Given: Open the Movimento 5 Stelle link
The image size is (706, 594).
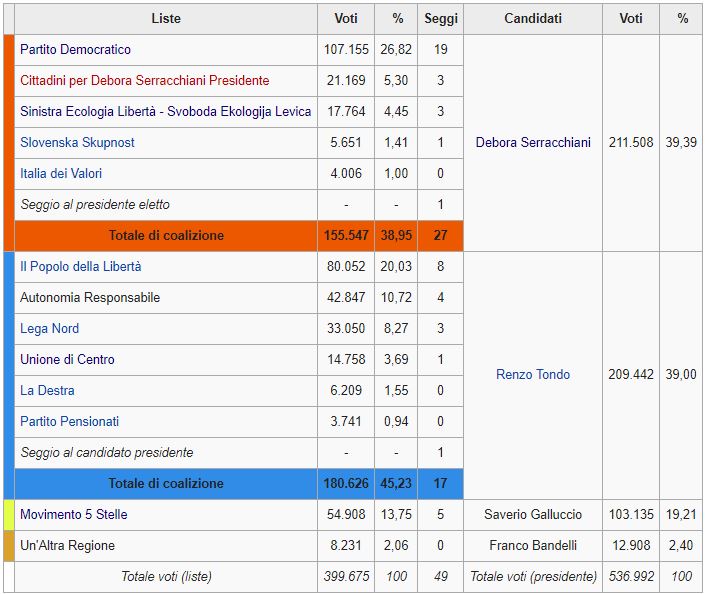Looking at the screenshot, I should (73, 514).
